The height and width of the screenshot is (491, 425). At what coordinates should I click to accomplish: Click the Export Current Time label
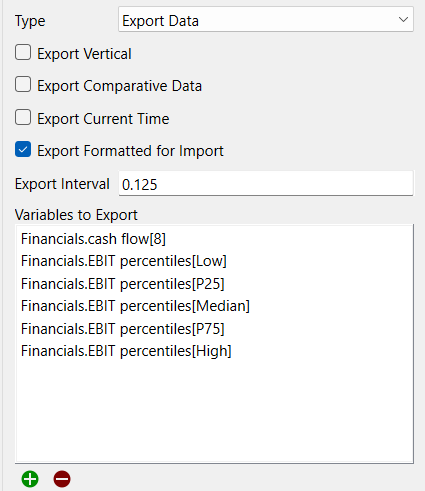[x=103, y=119]
